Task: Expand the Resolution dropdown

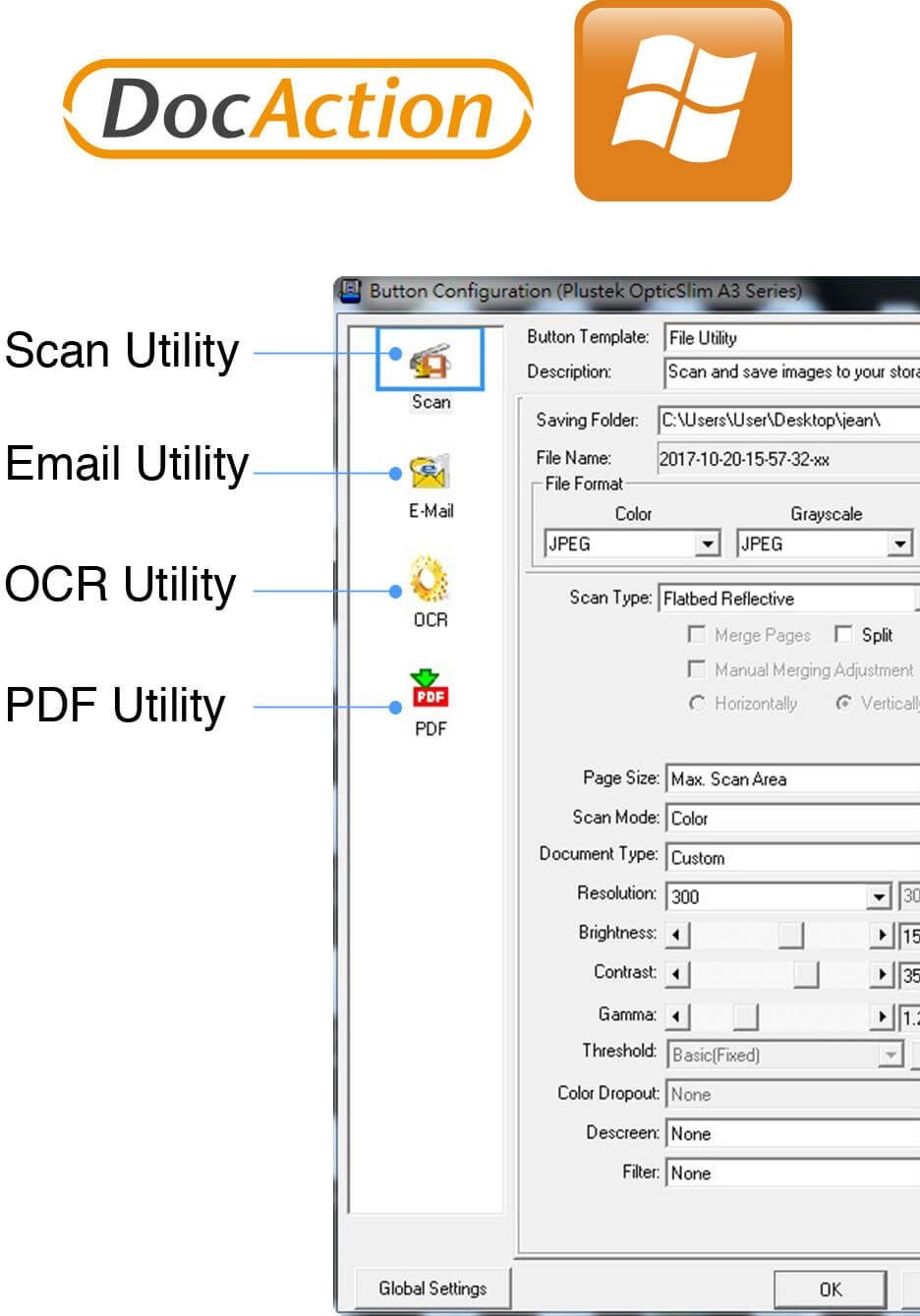Action: point(879,896)
